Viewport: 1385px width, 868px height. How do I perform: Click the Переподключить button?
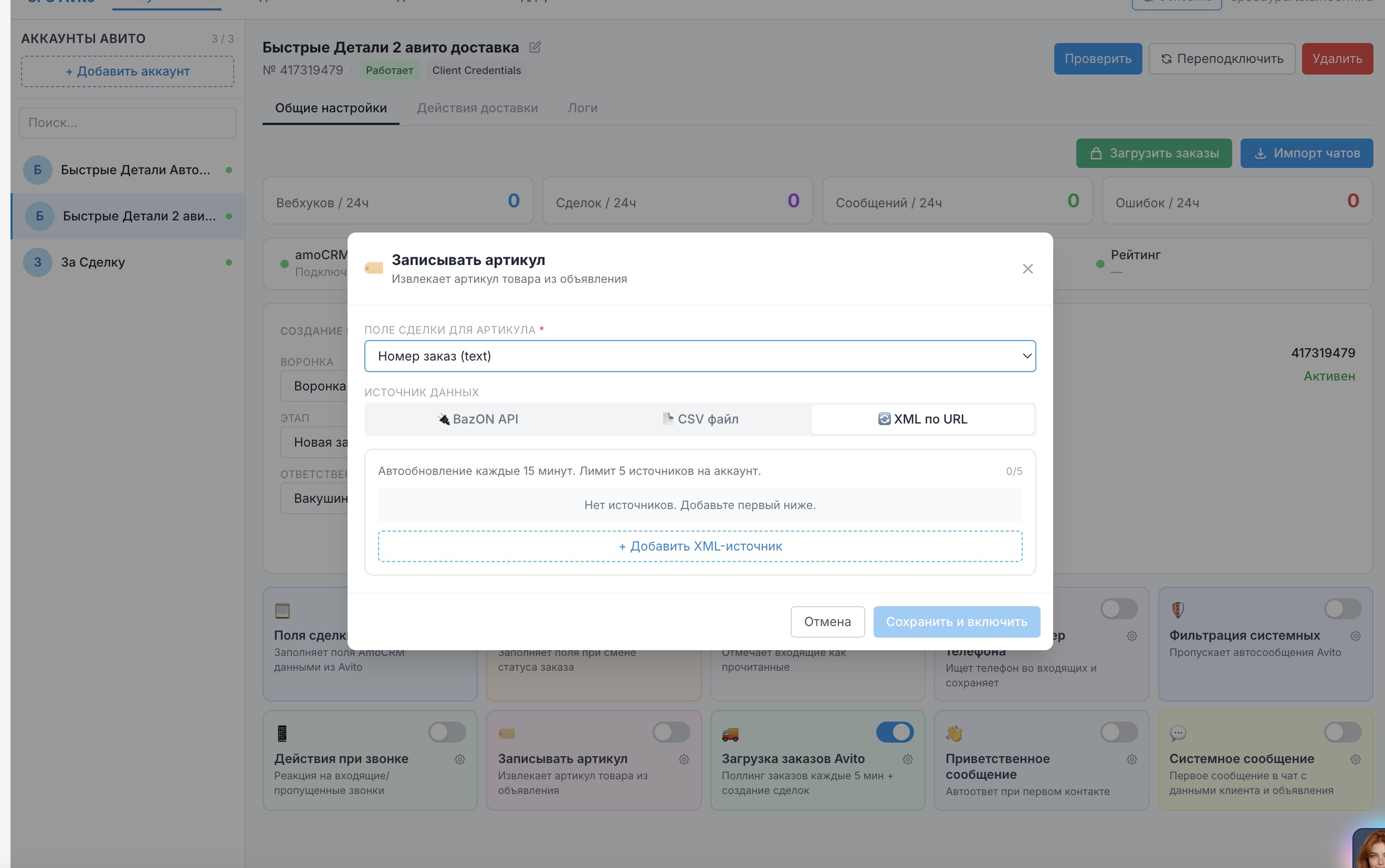point(1221,59)
